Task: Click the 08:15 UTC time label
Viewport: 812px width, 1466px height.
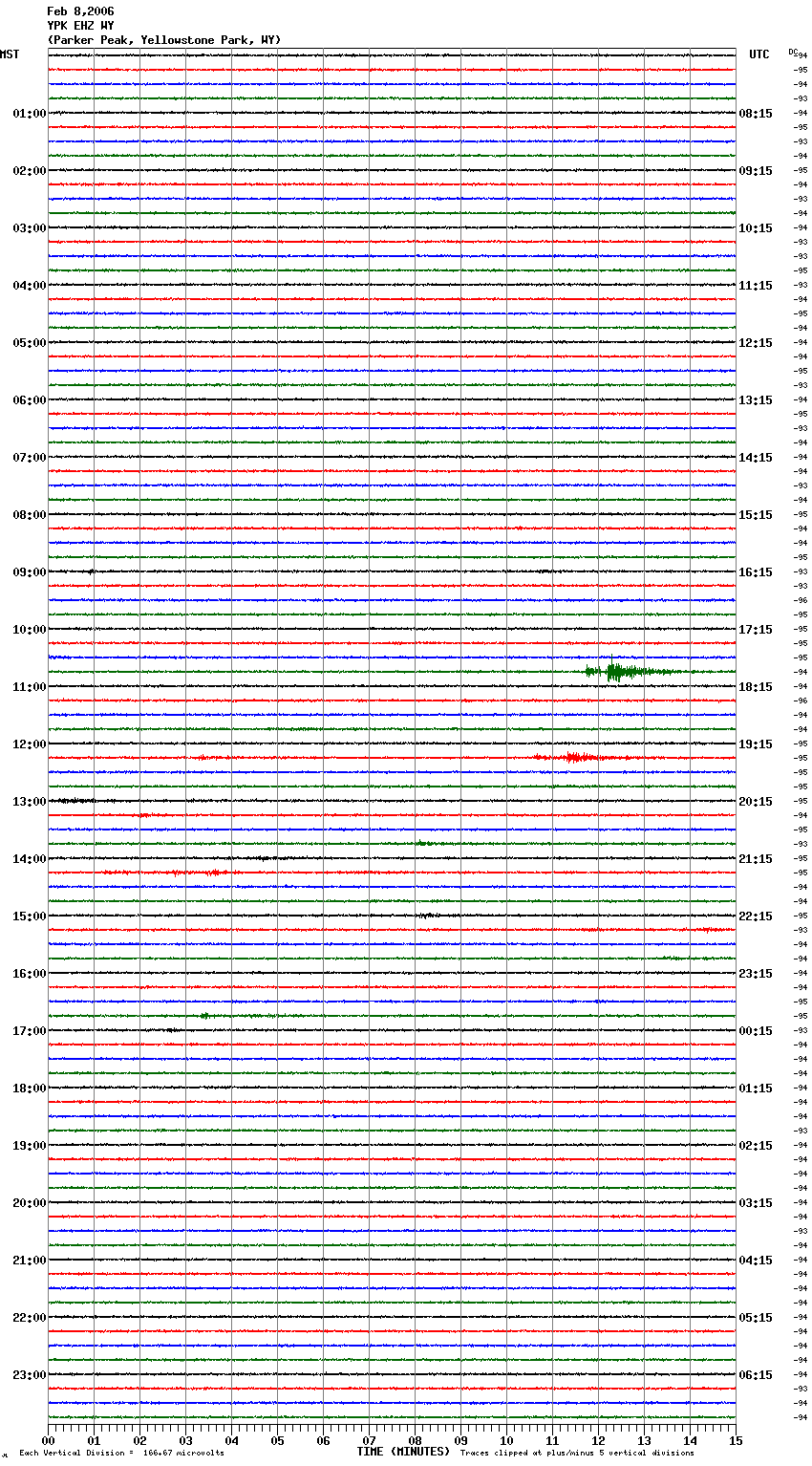Action: click(756, 114)
